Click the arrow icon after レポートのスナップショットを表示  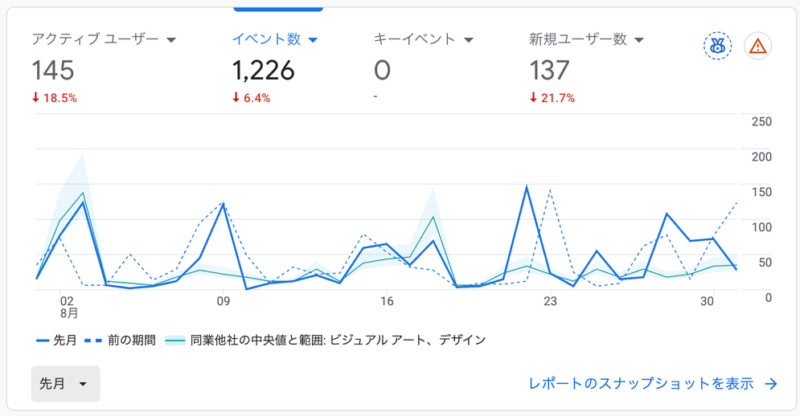tap(771, 384)
